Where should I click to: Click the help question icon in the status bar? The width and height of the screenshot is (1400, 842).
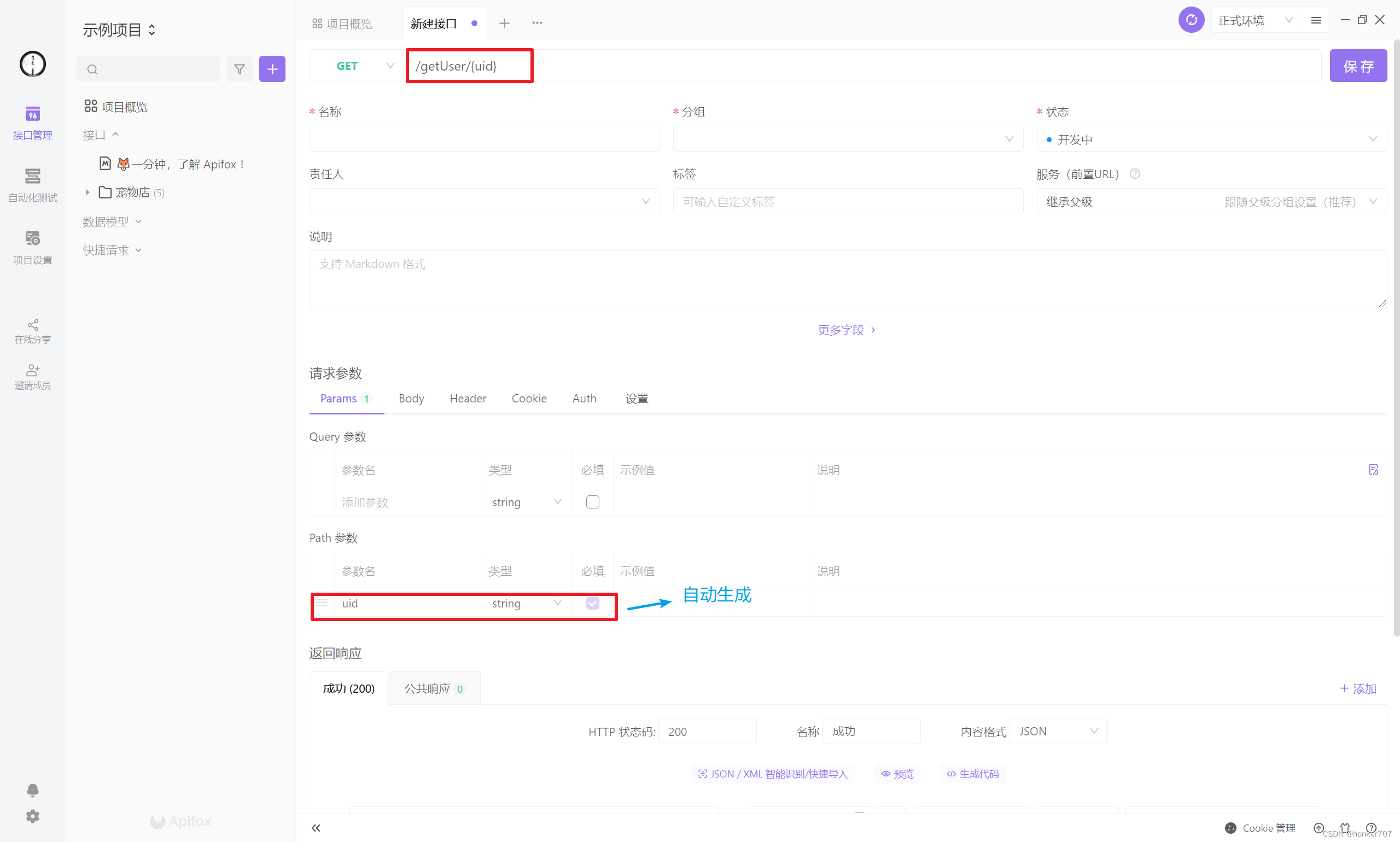tap(1371, 828)
